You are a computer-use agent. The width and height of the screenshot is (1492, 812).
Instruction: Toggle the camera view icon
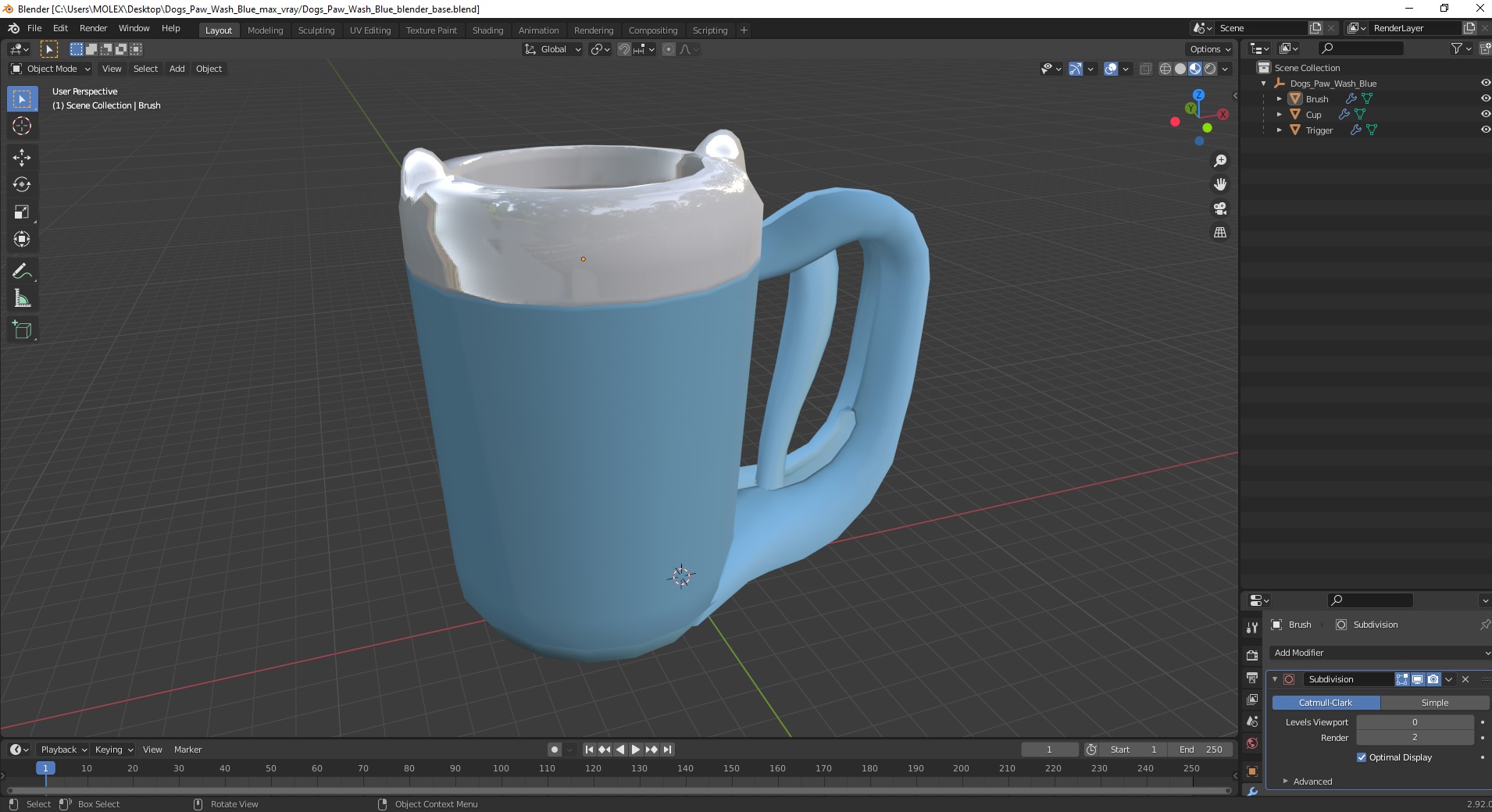[x=1219, y=208]
